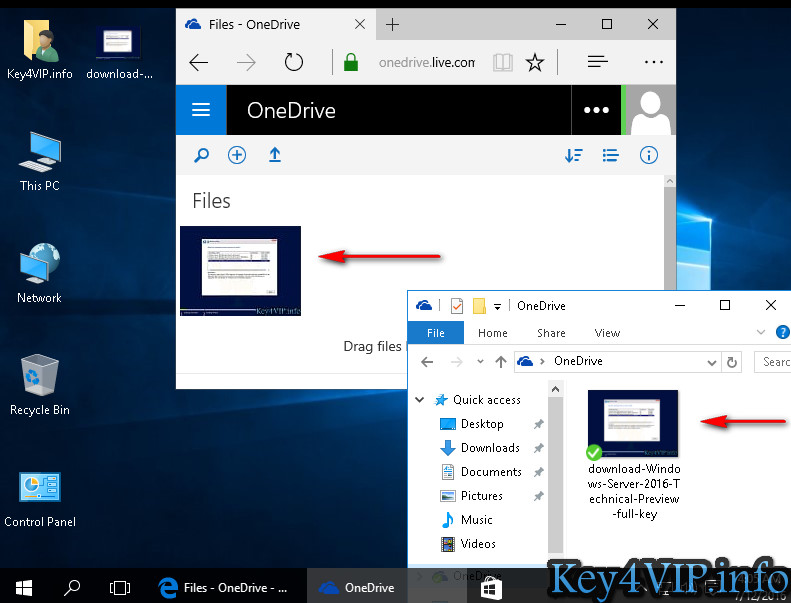Click Properties quick access toolbar icon
The width and height of the screenshot is (791, 603).
click(x=457, y=306)
